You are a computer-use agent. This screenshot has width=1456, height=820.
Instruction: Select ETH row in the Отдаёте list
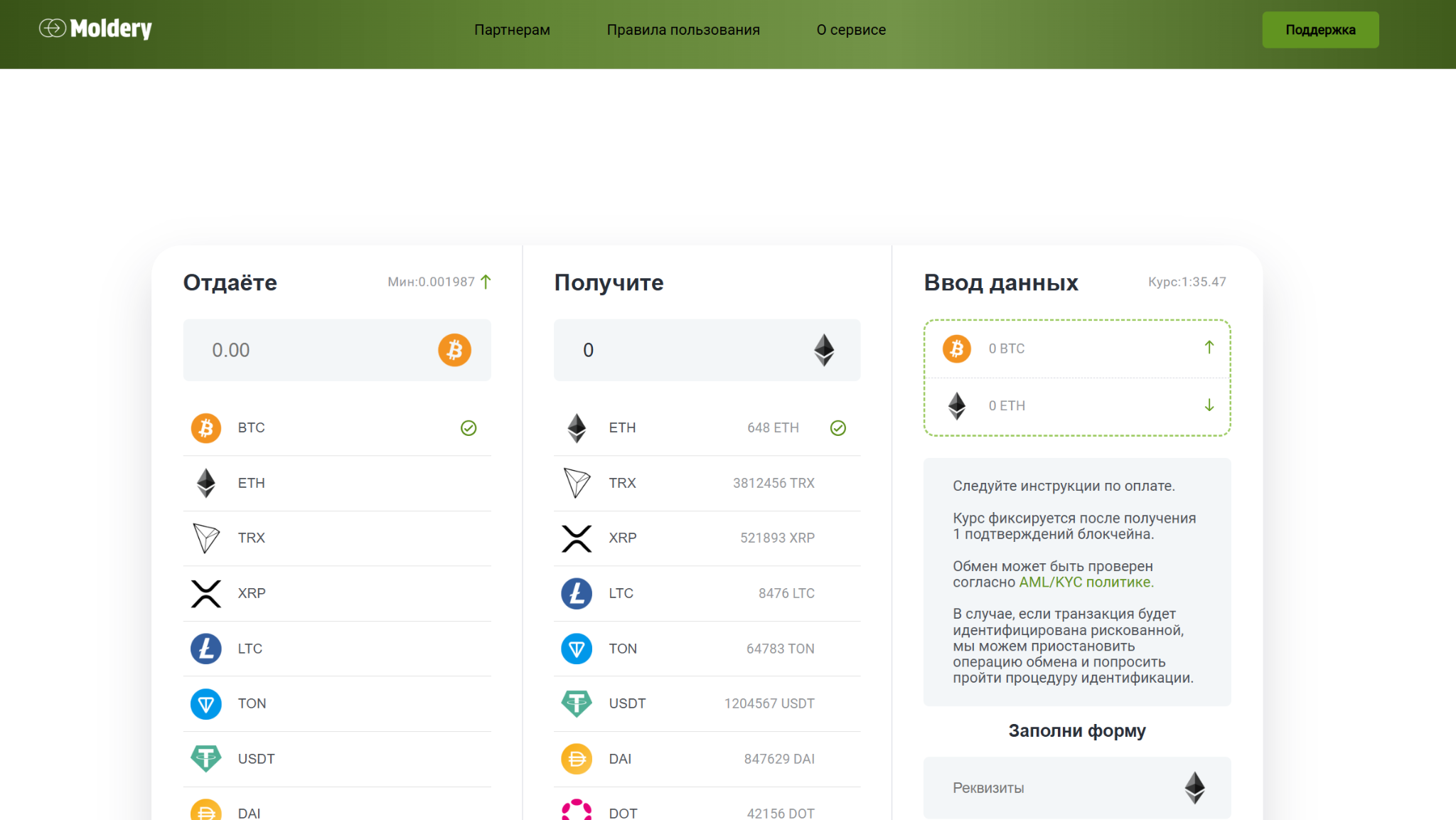[x=337, y=484]
